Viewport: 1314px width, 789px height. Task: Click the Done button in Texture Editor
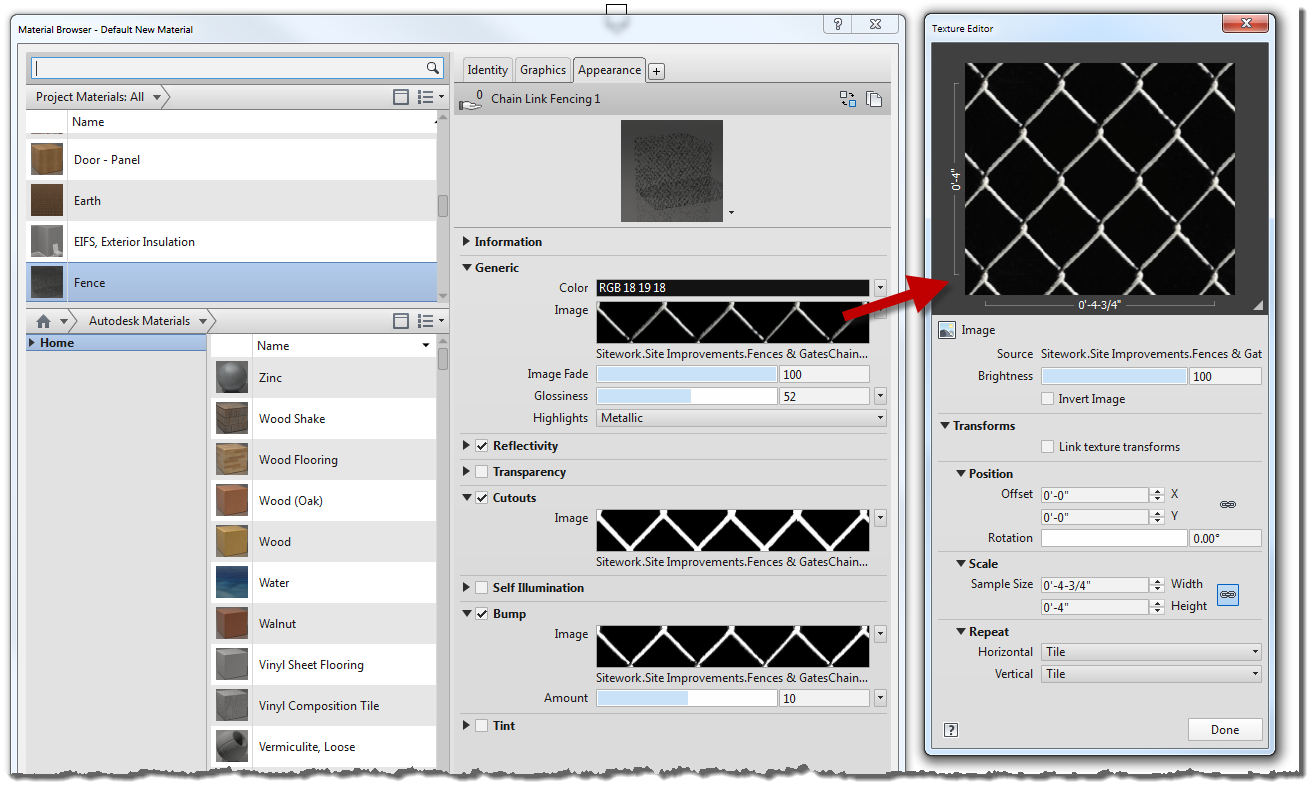tap(1225, 729)
